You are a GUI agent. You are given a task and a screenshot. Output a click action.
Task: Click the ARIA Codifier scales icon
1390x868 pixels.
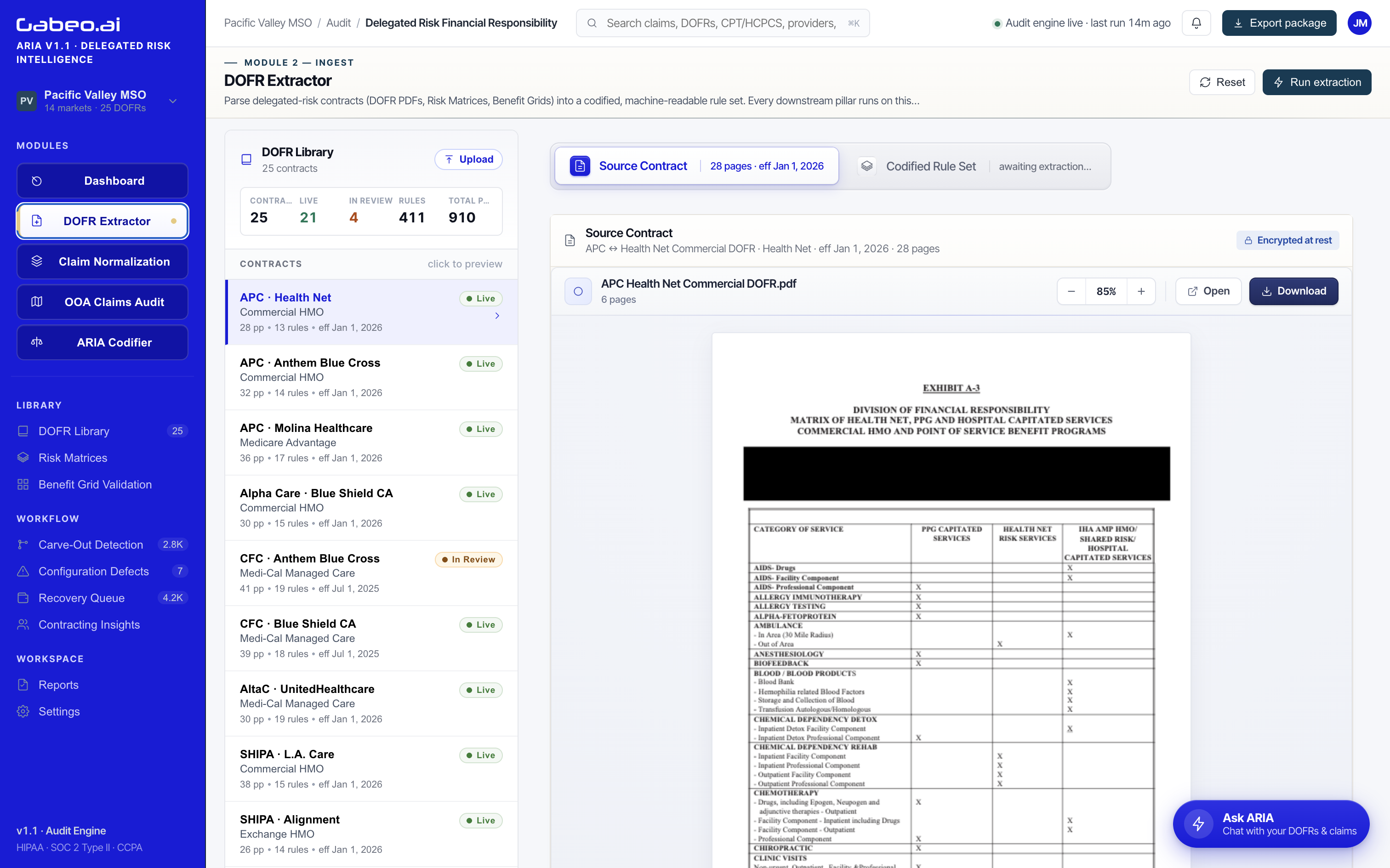click(37, 342)
